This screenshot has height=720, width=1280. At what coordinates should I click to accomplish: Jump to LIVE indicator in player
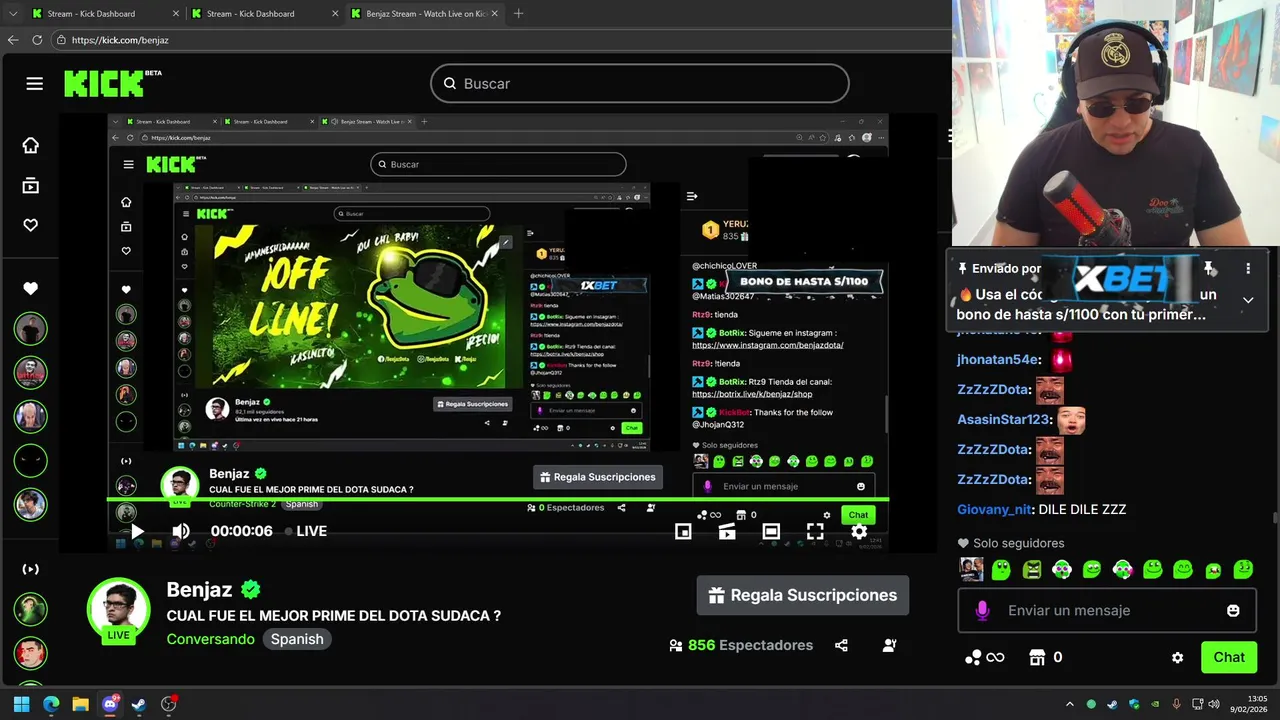coord(306,531)
